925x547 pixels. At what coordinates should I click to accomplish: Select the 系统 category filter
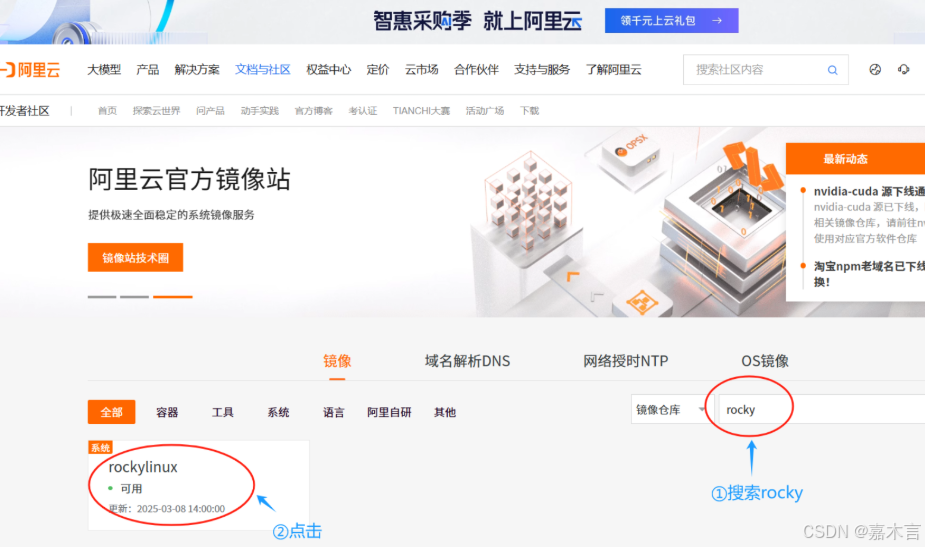tap(278, 412)
